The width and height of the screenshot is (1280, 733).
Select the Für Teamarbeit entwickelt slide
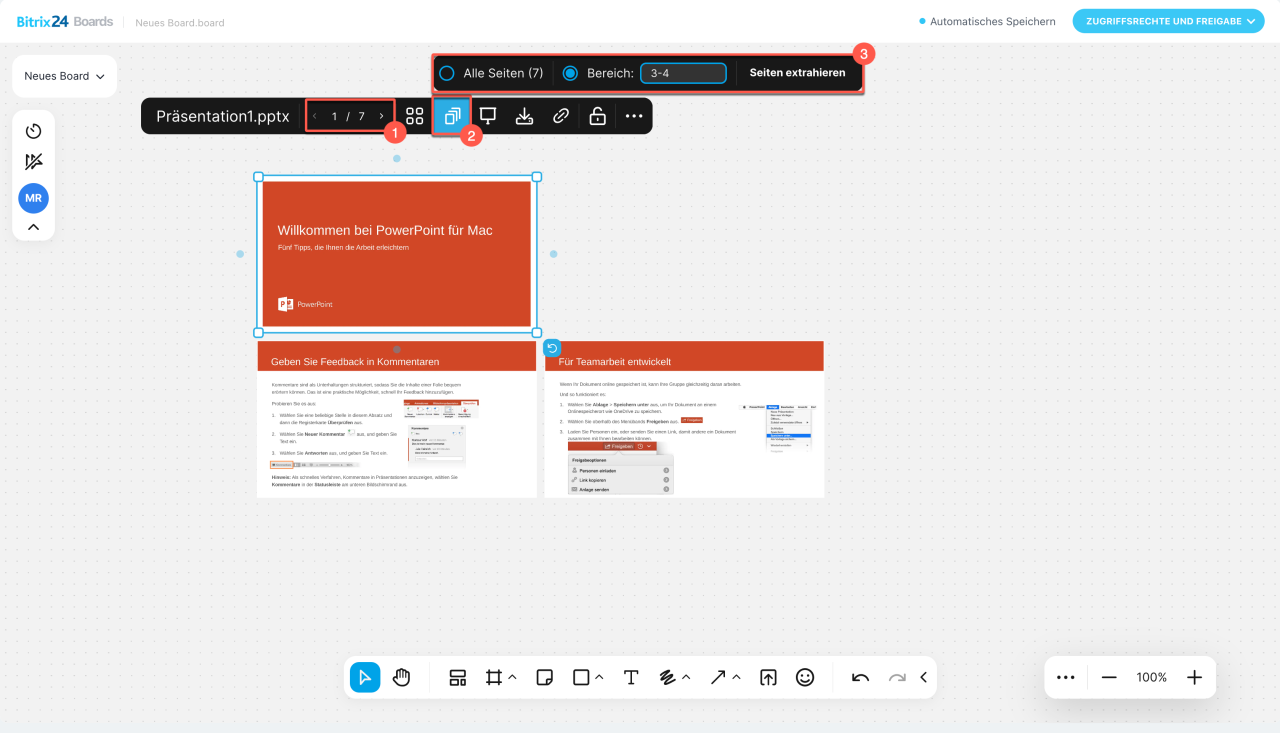pos(684,419)
